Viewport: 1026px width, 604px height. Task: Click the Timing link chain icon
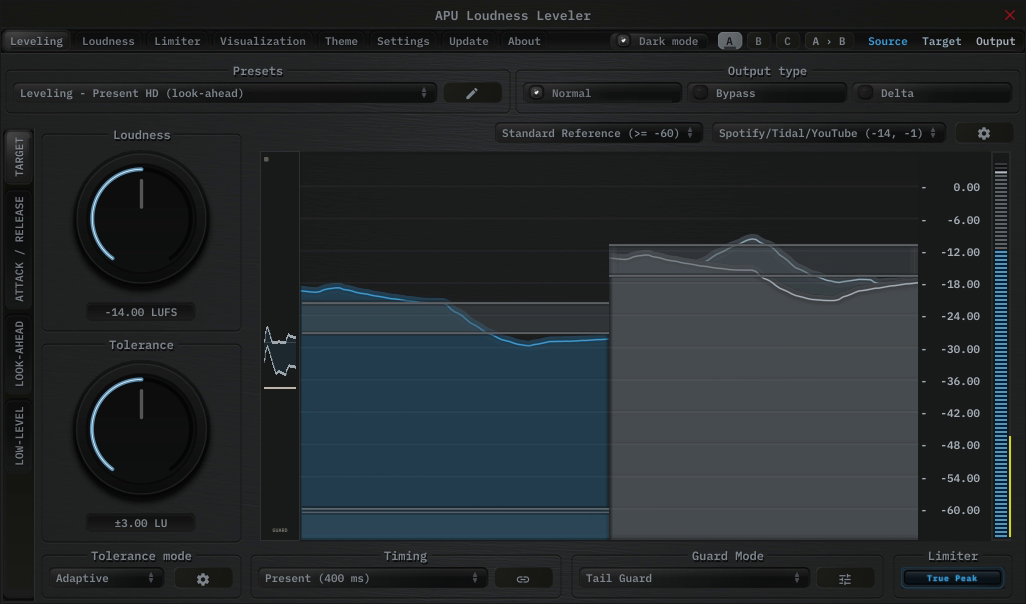pos(523,578)
